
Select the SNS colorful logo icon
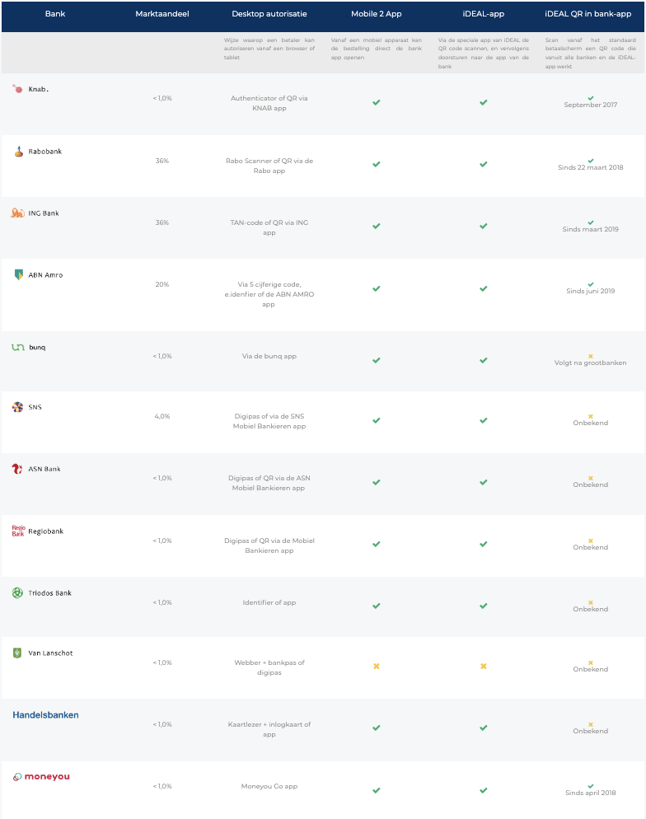pos(18,407)
